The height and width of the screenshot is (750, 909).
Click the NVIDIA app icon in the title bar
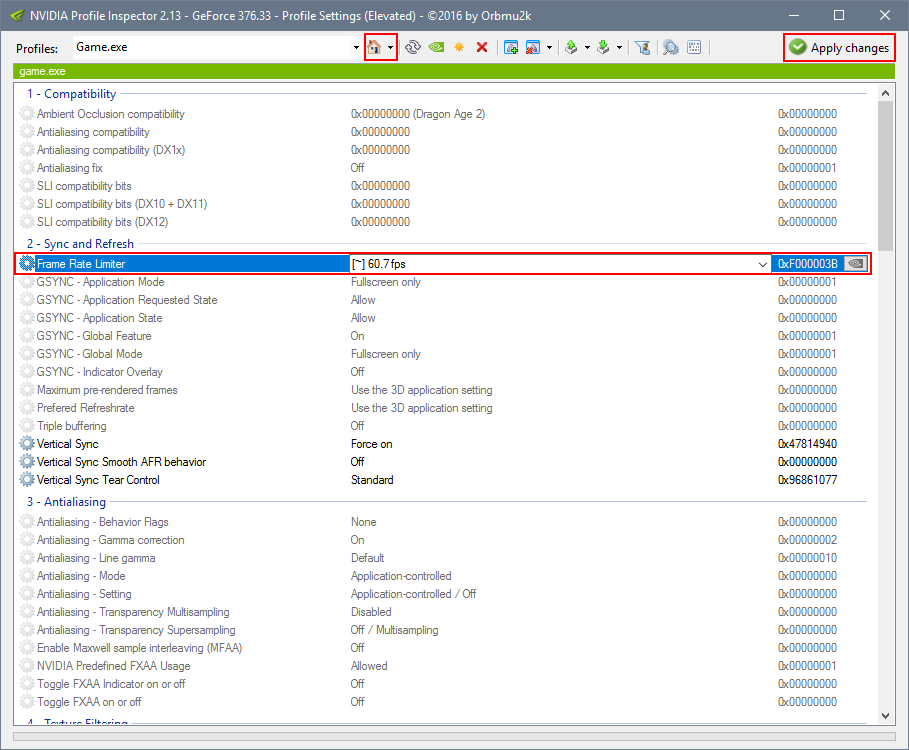pos(17,15)
